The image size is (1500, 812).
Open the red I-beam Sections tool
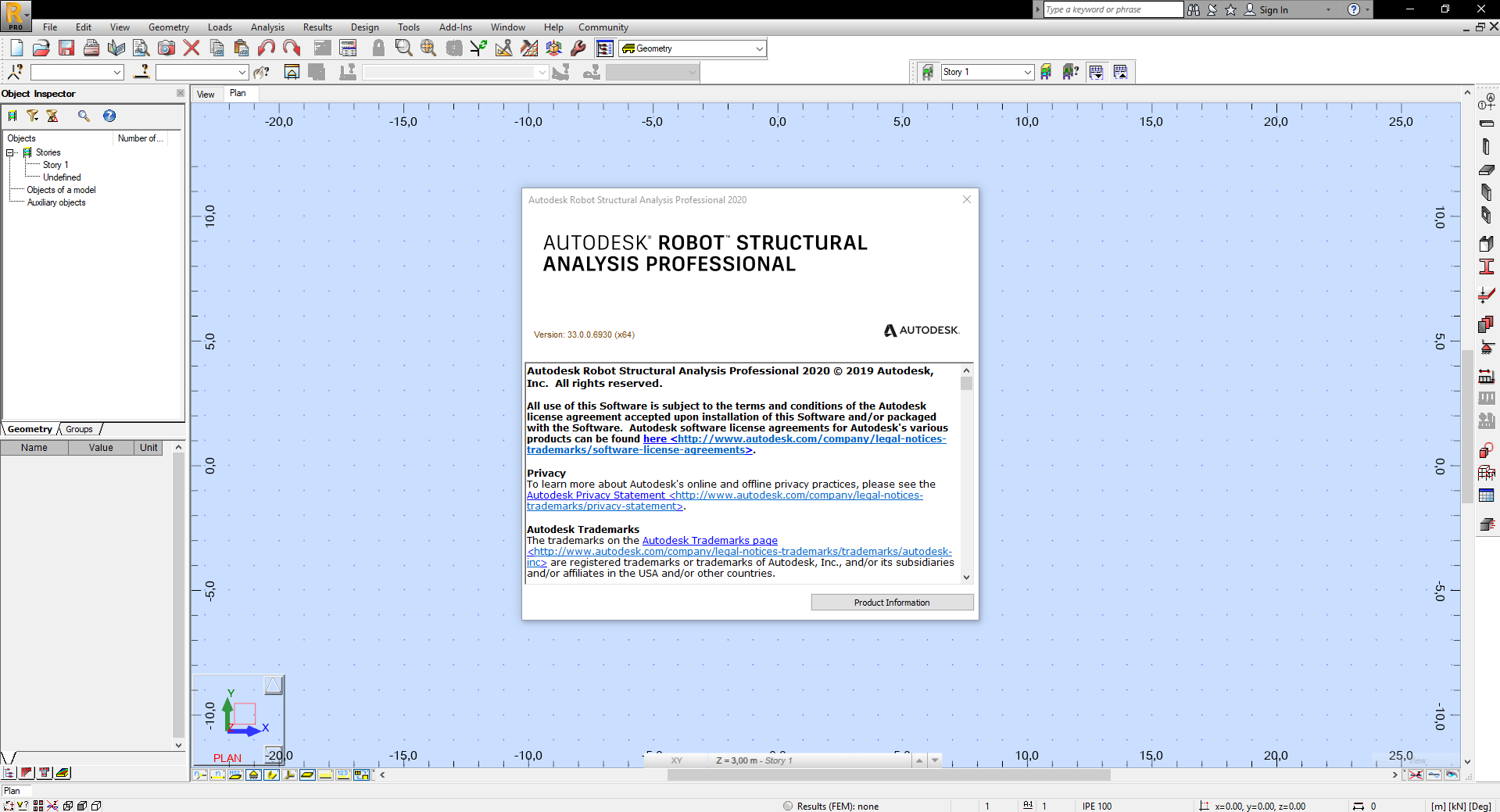tap(1486, 266)
